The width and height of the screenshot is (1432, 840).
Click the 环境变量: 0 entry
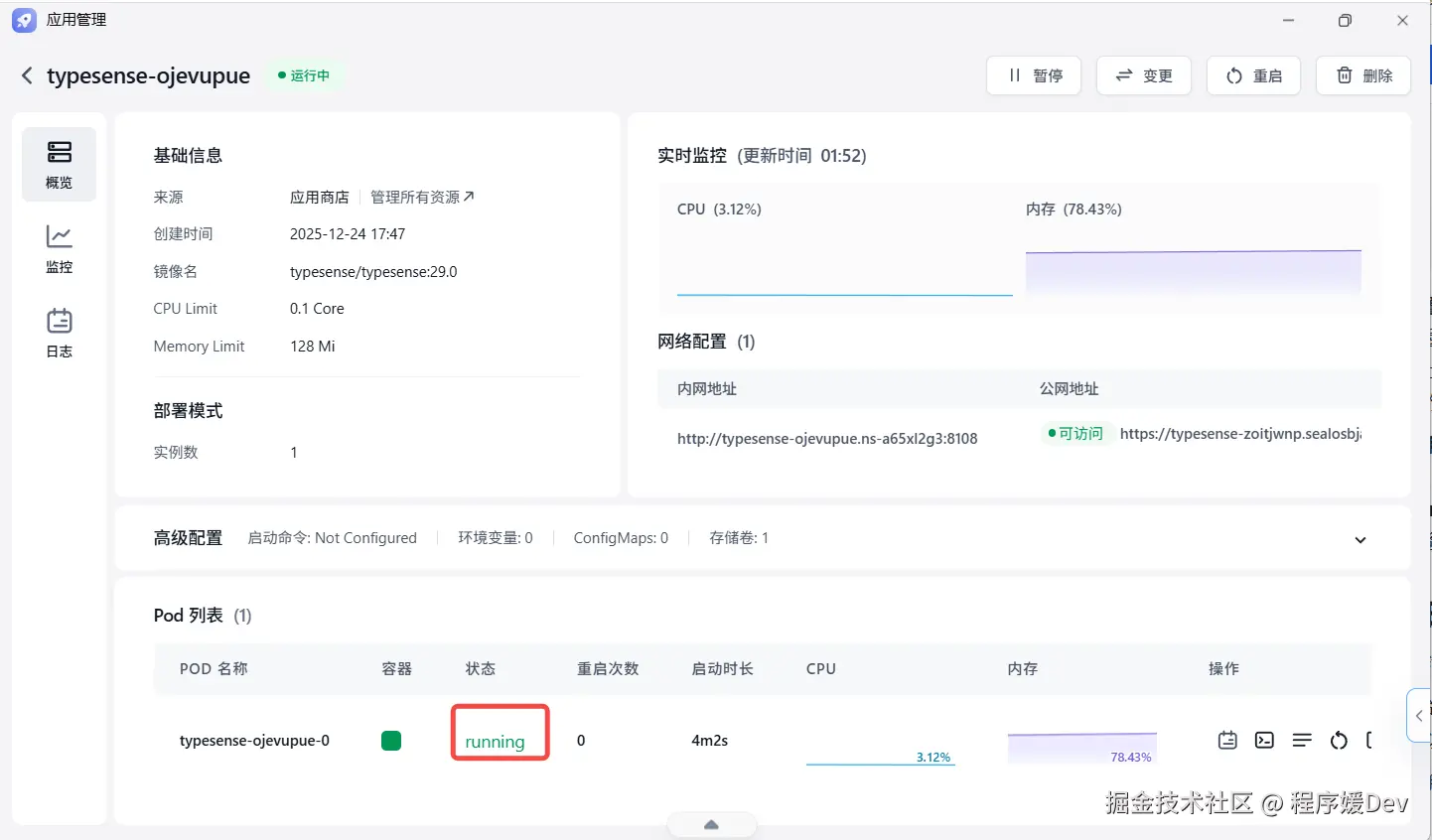(496, 538)
